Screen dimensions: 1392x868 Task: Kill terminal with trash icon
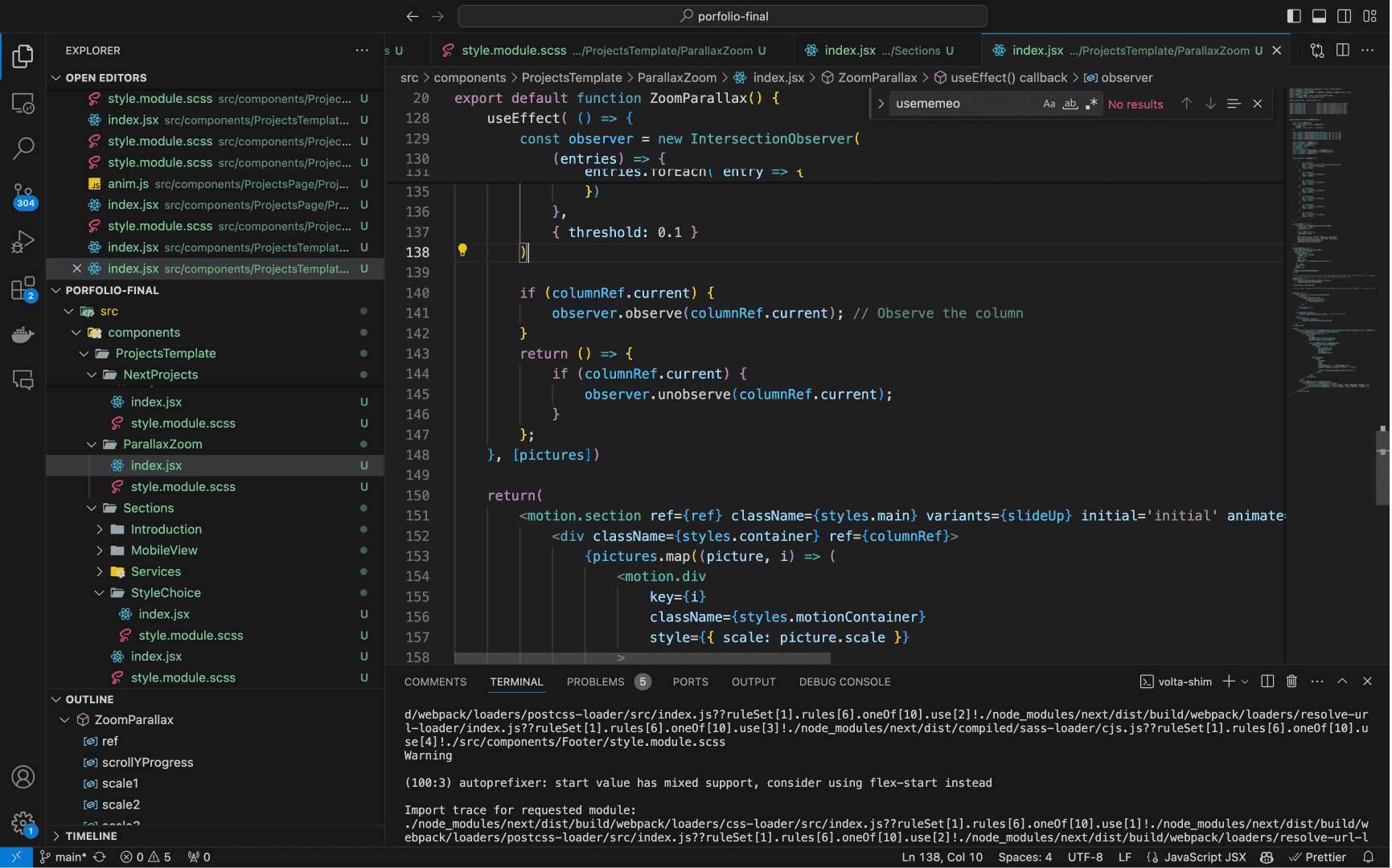pos(1291,682)
